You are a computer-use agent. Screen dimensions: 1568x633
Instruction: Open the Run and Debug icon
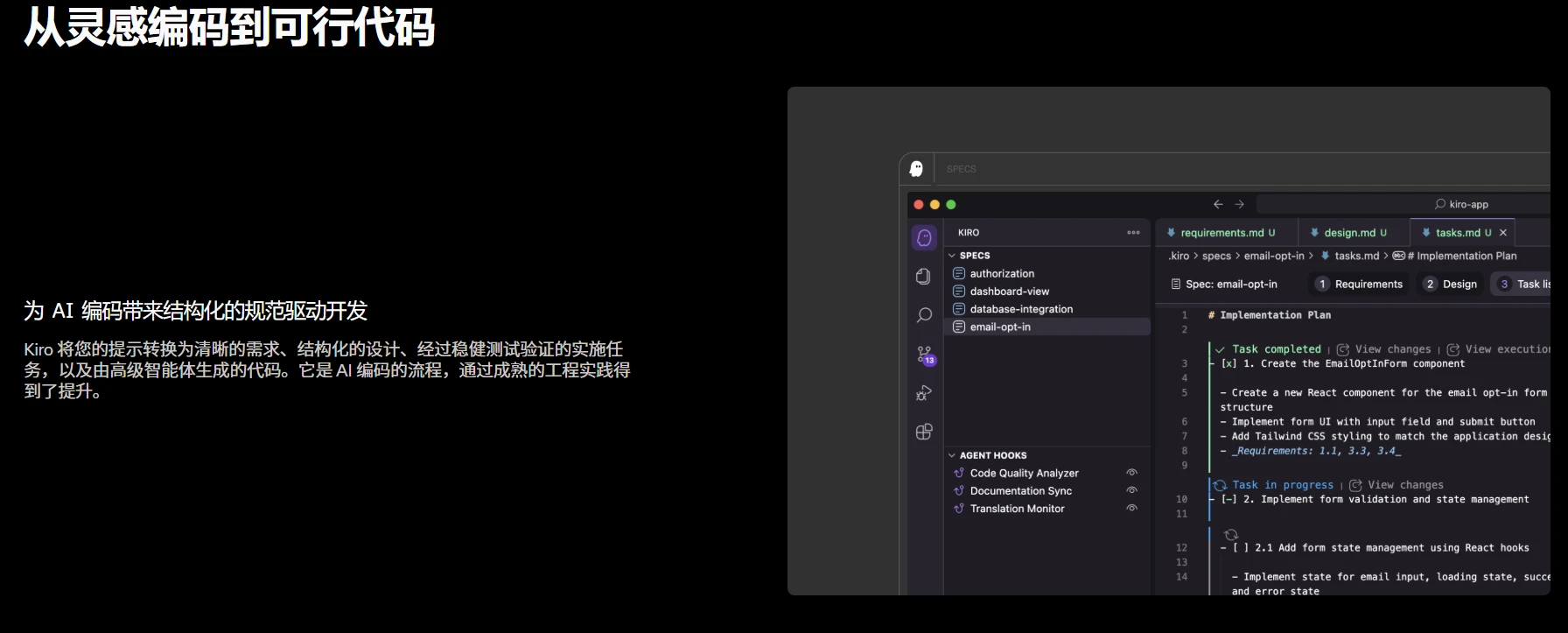(x=923, y=393)
